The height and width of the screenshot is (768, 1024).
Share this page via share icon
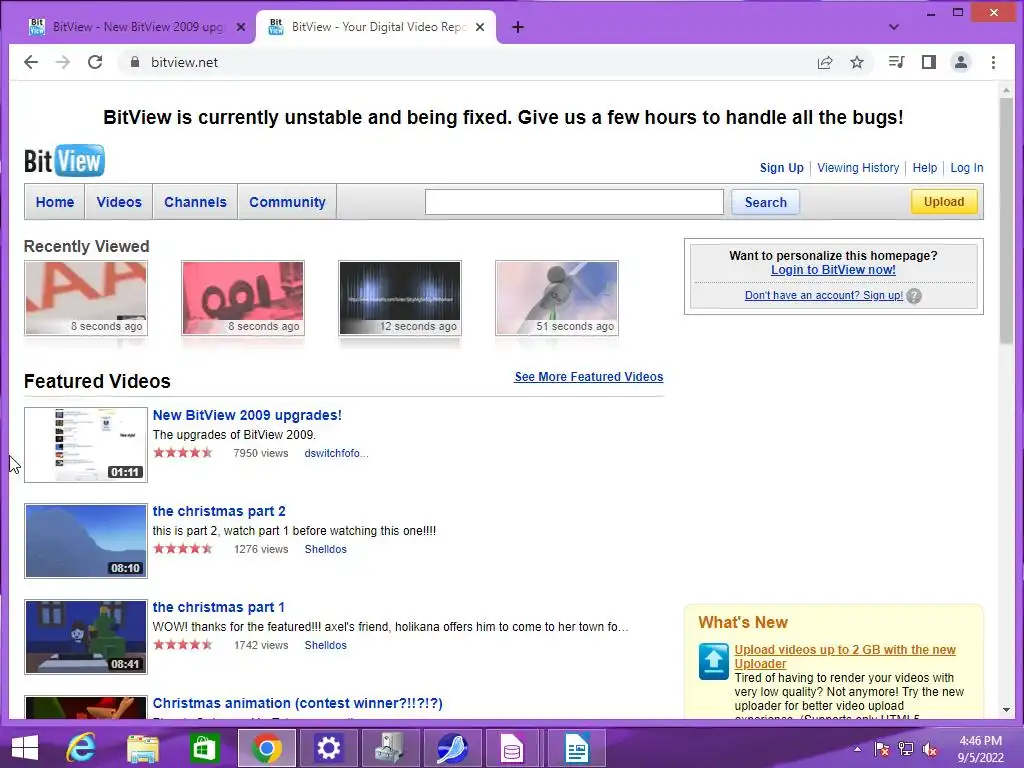[825, 62]
